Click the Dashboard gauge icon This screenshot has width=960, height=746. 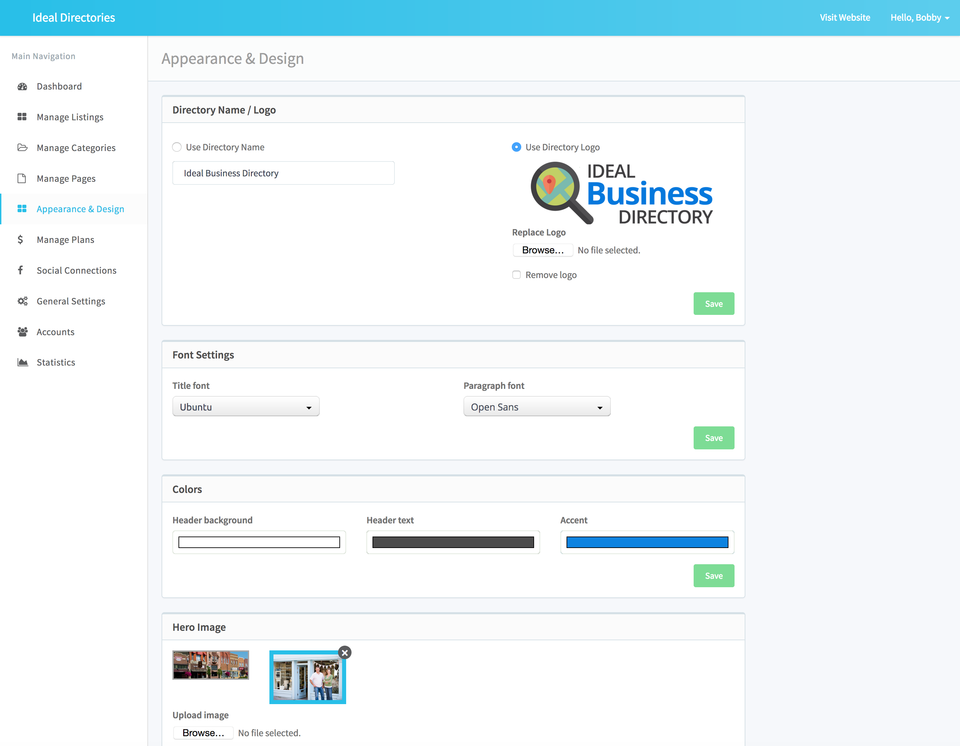click(22, 86)
